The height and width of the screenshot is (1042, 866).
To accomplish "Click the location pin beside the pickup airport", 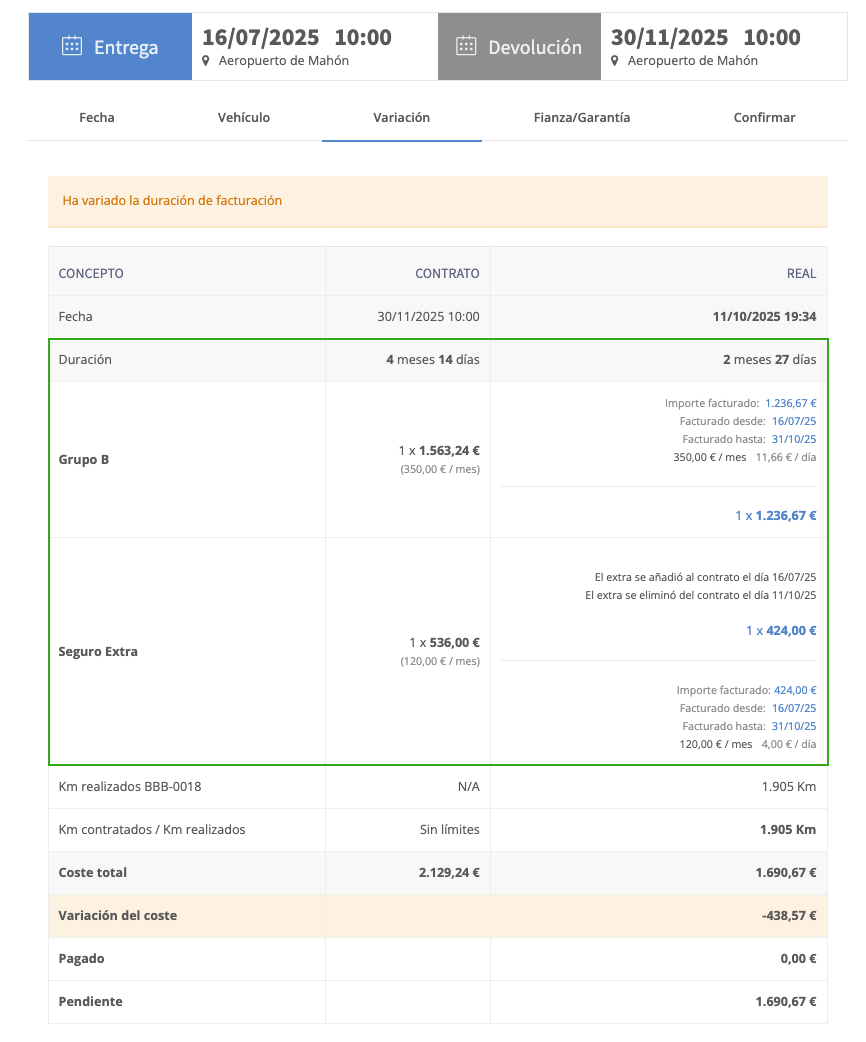I will tap(207, 61).
